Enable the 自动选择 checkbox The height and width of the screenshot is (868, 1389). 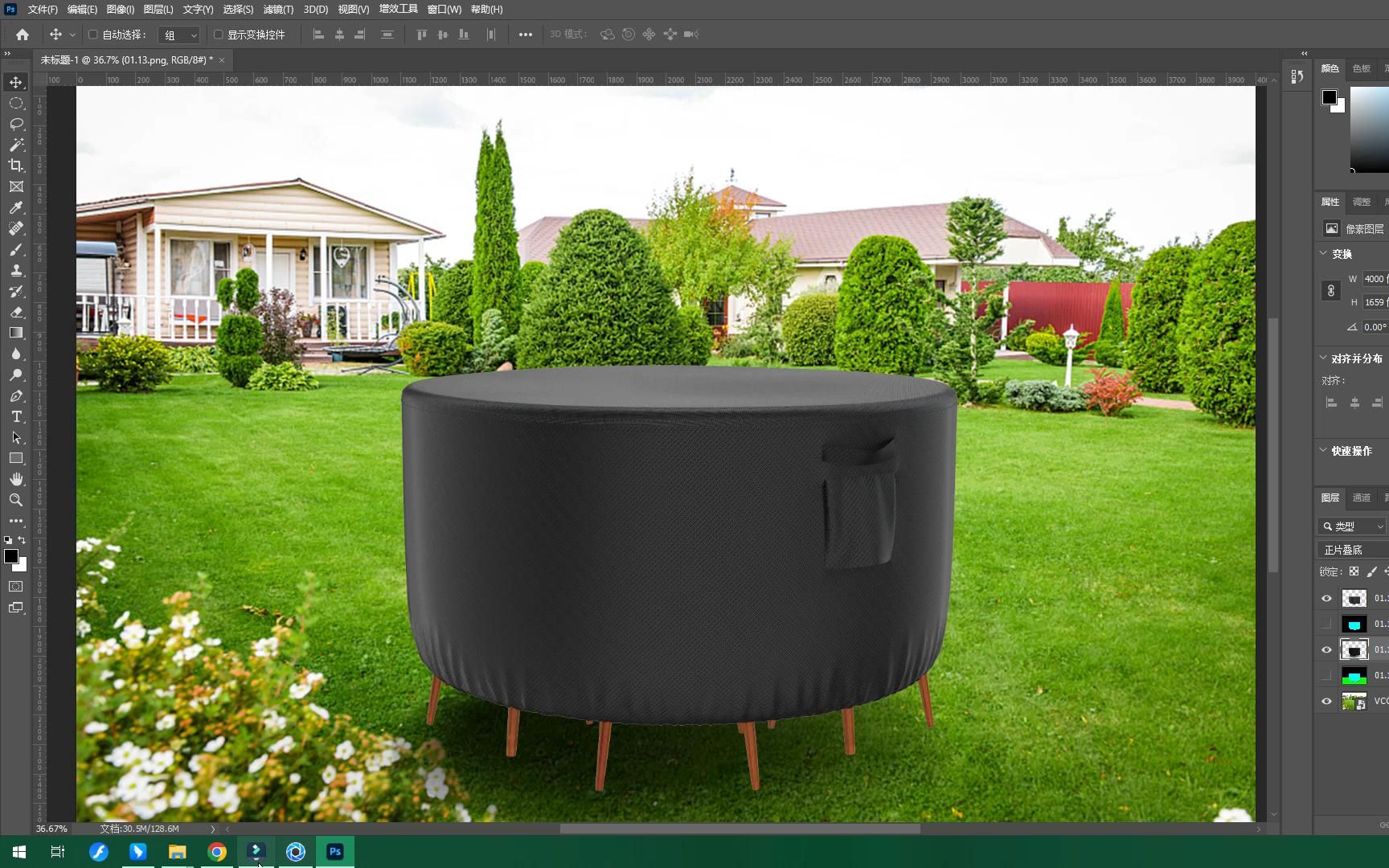point(93,35)
